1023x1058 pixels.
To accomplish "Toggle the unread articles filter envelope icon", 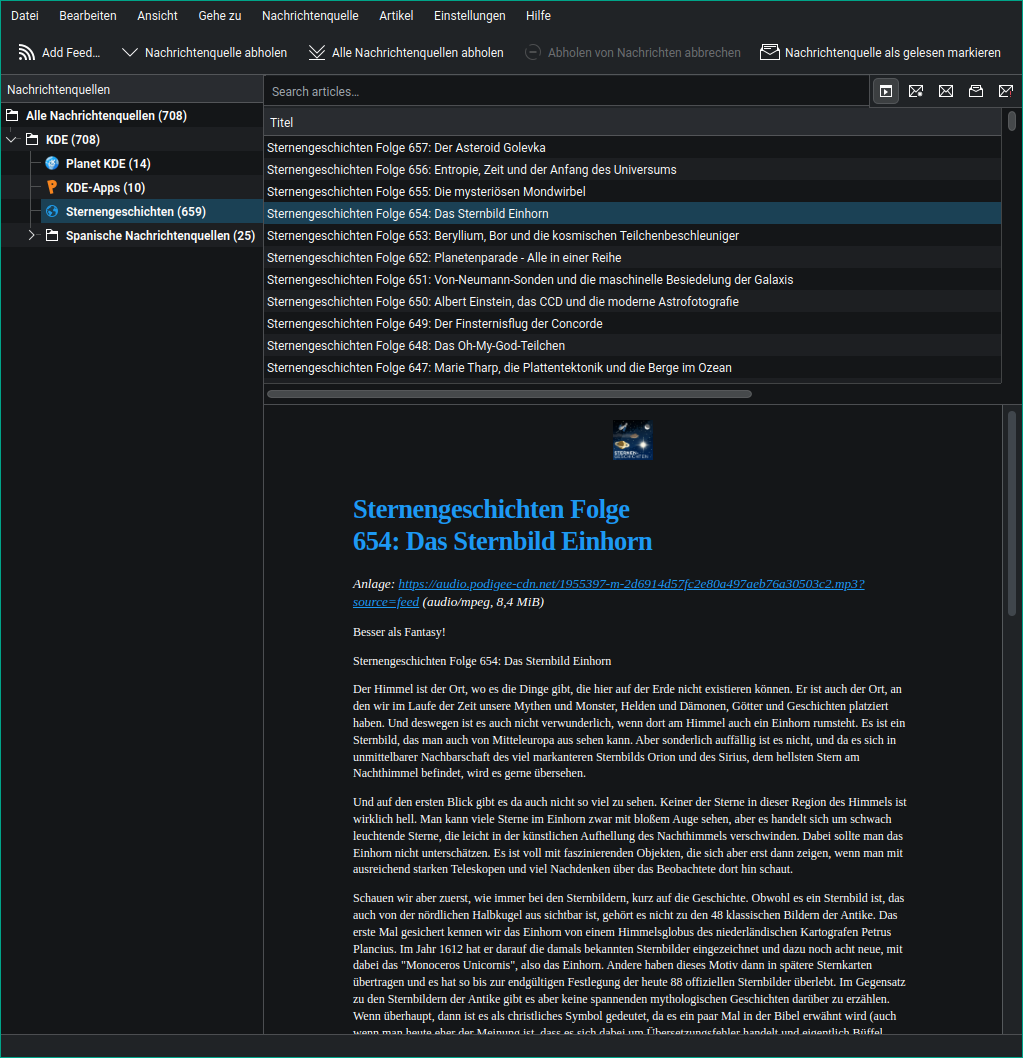I will click(946, 91).
